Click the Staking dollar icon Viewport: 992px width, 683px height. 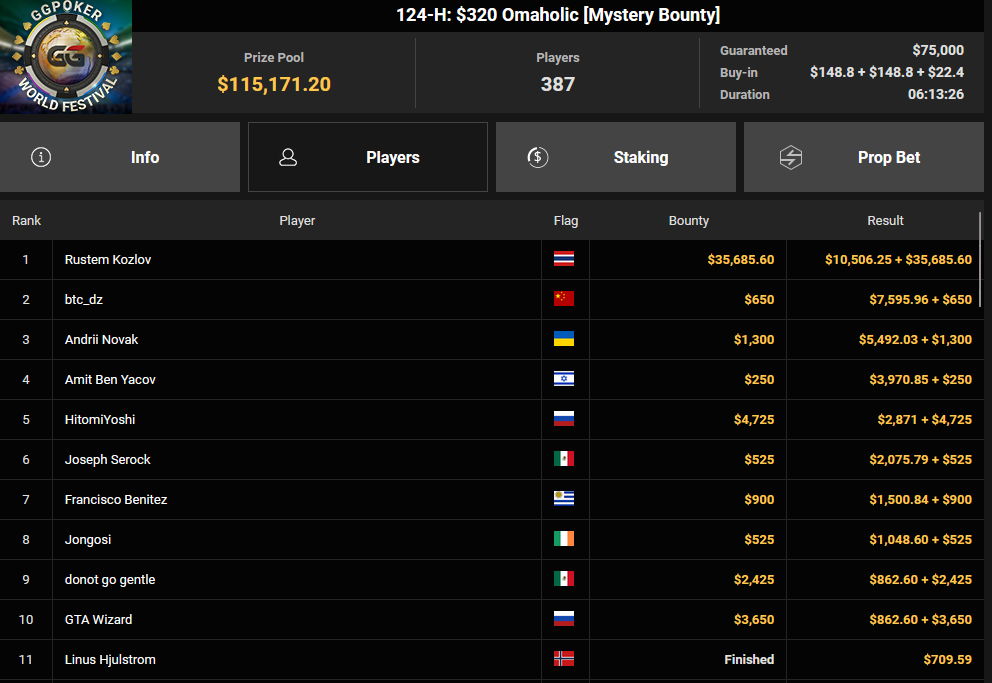point(538,157)
